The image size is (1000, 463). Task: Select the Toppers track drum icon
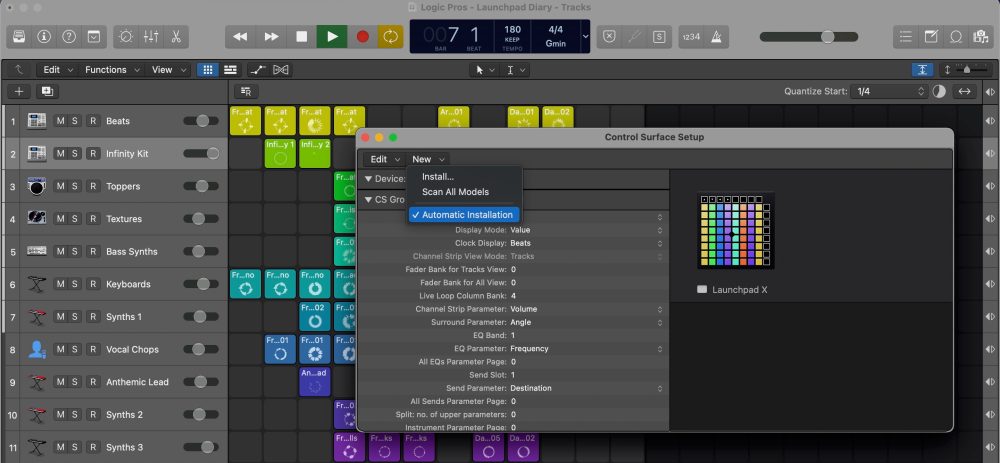(x=36, y=186)
